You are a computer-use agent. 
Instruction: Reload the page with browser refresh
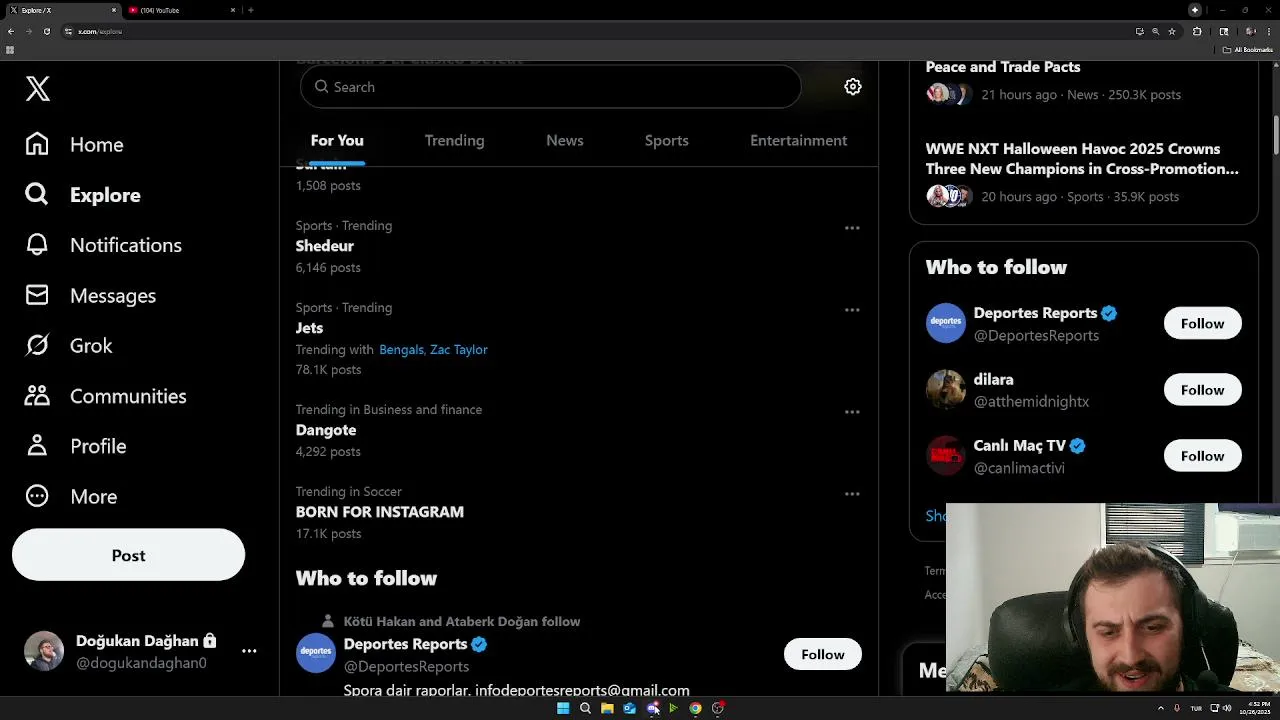coord(46,31)
